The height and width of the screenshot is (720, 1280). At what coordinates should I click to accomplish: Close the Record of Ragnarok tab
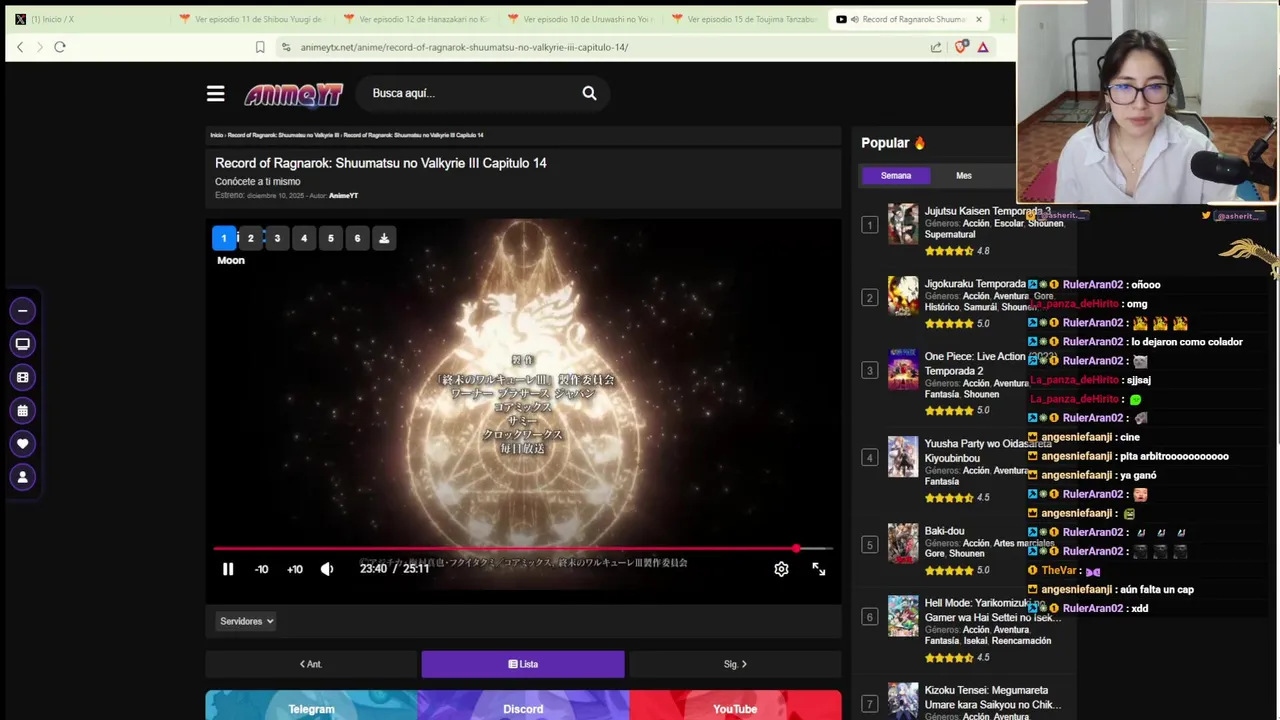click(979, 19)
